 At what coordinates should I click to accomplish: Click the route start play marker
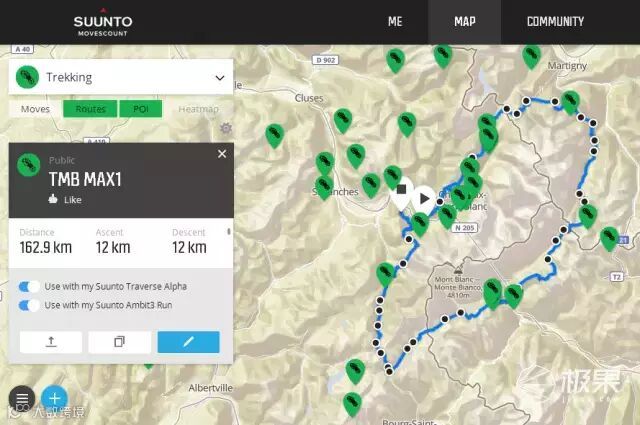(x=424, y=198)
